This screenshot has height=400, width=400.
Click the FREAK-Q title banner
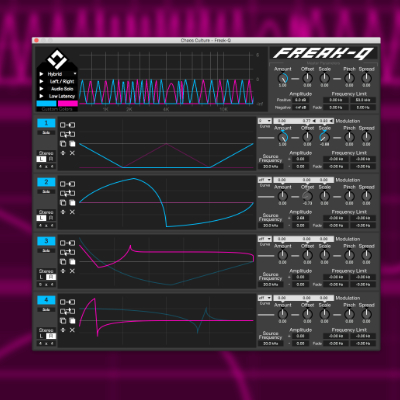point(323,53)
